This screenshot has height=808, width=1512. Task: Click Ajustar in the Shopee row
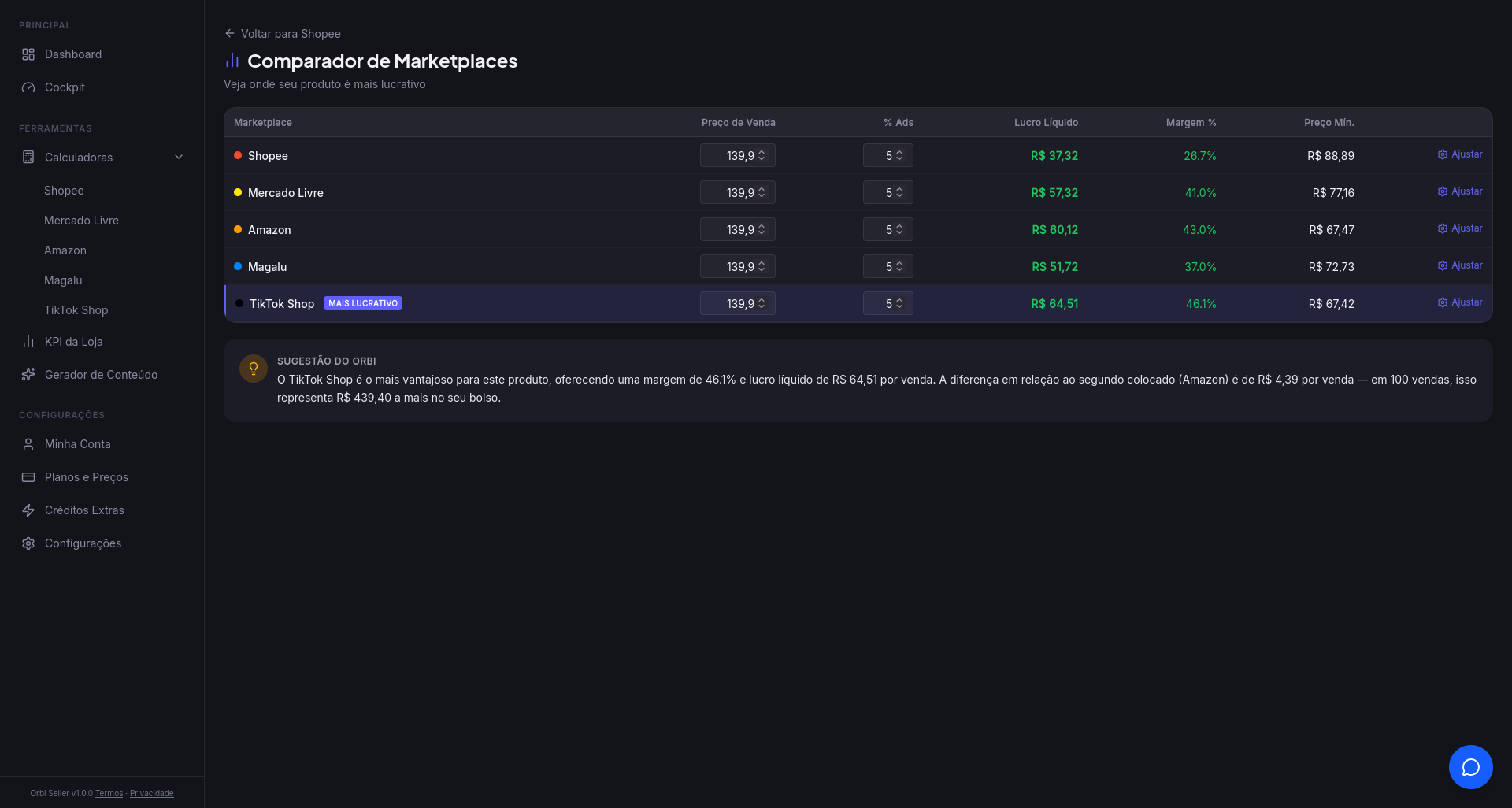point(1460,154)
